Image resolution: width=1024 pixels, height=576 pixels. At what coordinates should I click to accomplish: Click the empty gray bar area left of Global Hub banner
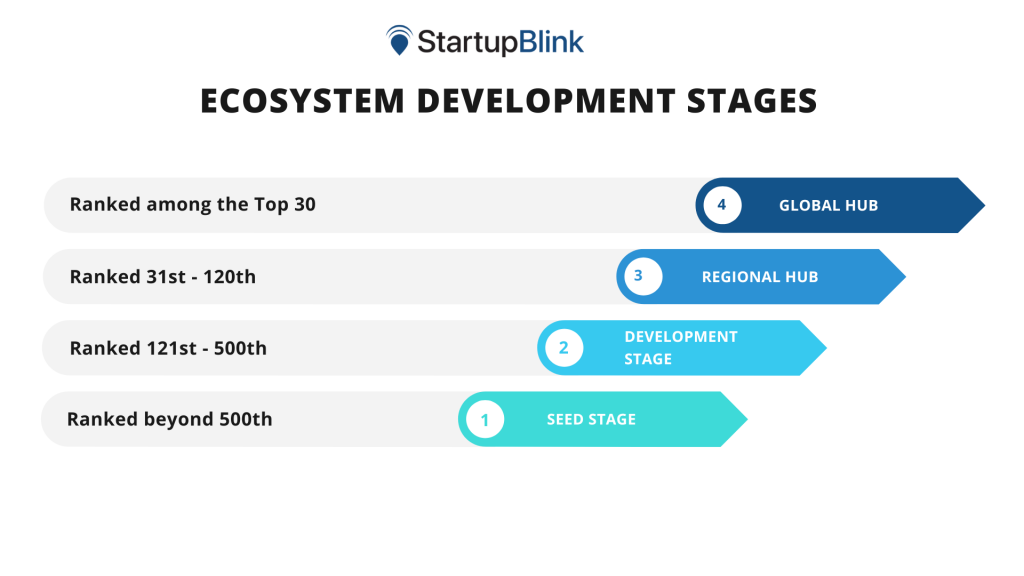pyautogui.click(x=500, y=206)
